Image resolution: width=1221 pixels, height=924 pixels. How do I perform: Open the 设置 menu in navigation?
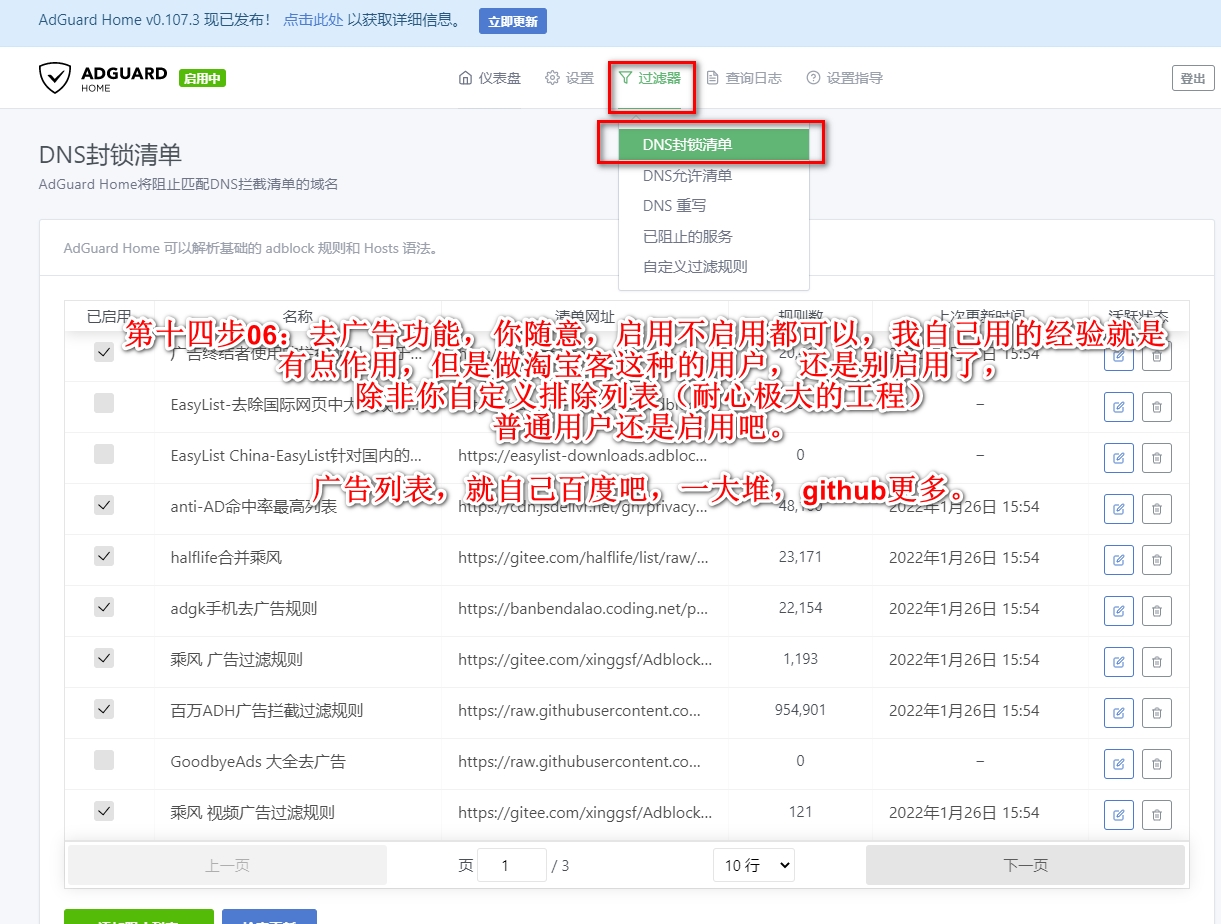click(x=569, y=78)
